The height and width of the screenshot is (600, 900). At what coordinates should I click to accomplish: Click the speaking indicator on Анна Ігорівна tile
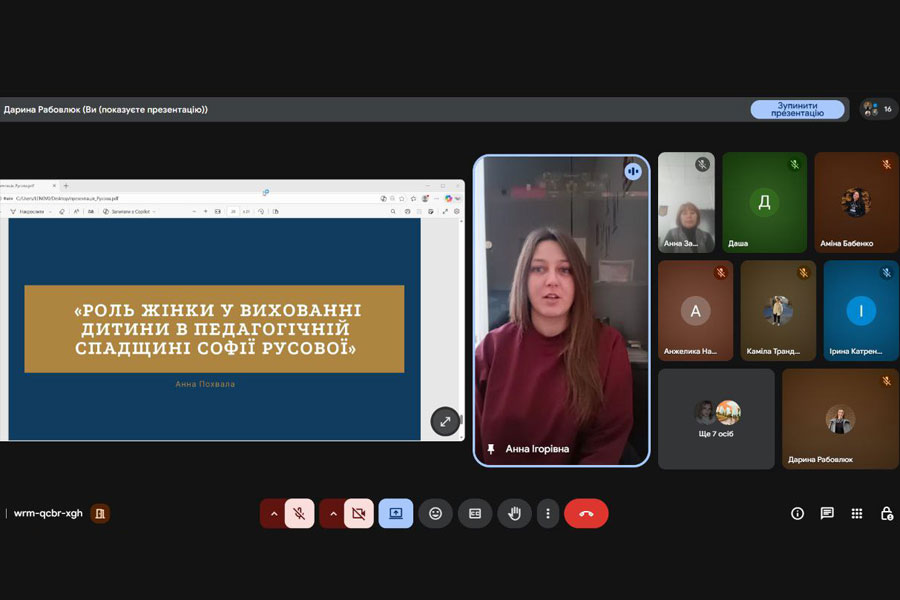tap(633, 171)
